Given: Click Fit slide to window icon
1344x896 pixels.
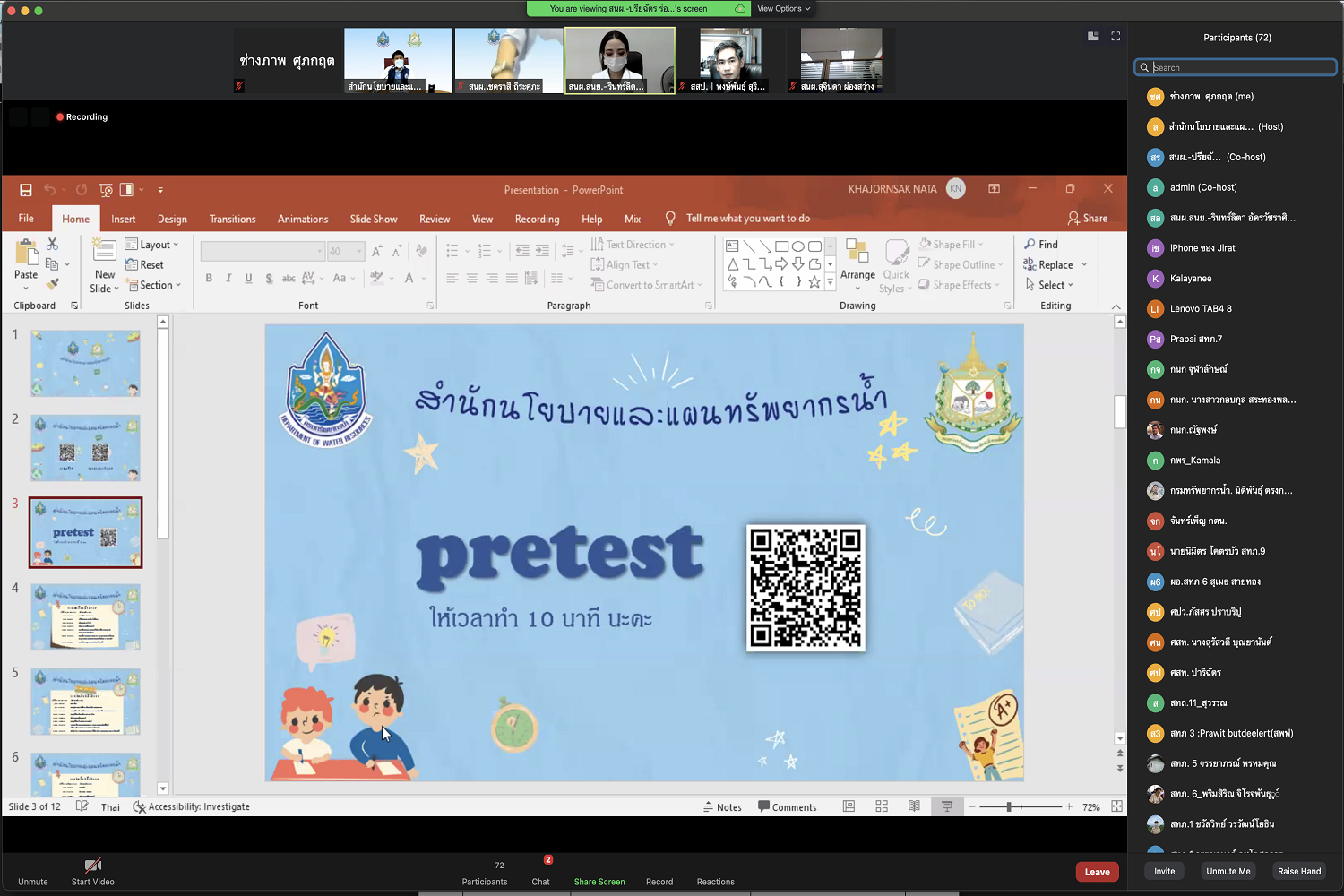Looking at the screenshot, I should (1117, 806).
